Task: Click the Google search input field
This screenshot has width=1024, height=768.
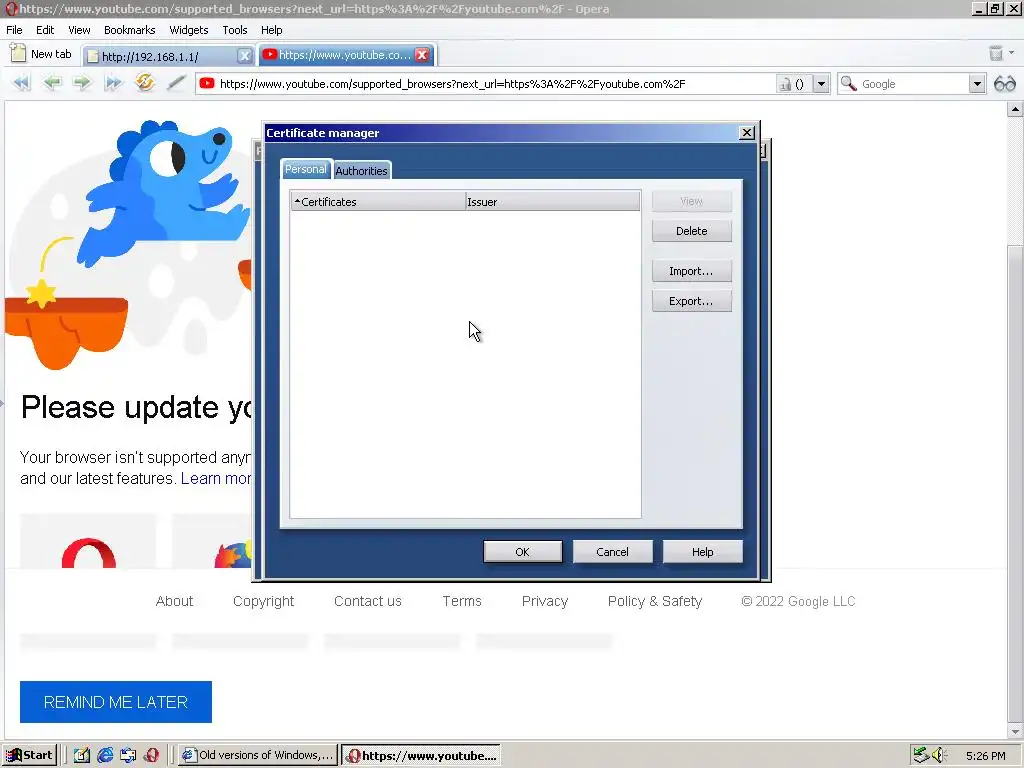Action: [x=914, y=84]
